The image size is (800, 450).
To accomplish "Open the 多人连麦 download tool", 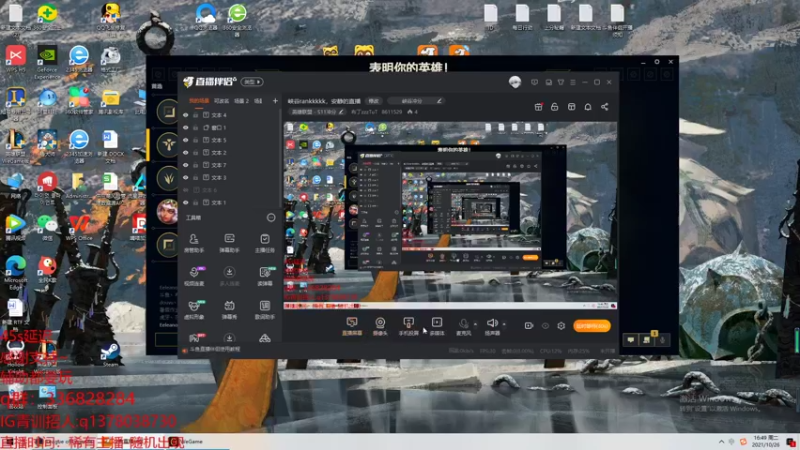I will coord(230,276).
